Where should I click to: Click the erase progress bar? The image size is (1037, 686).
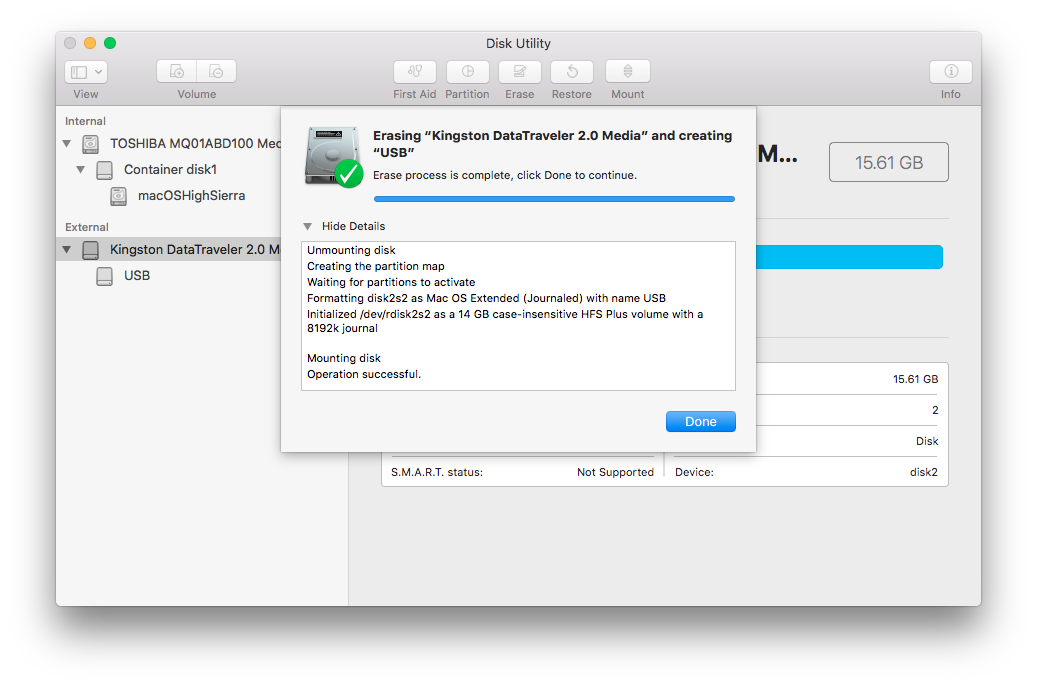pyautogui.click(x=554, y=198)
